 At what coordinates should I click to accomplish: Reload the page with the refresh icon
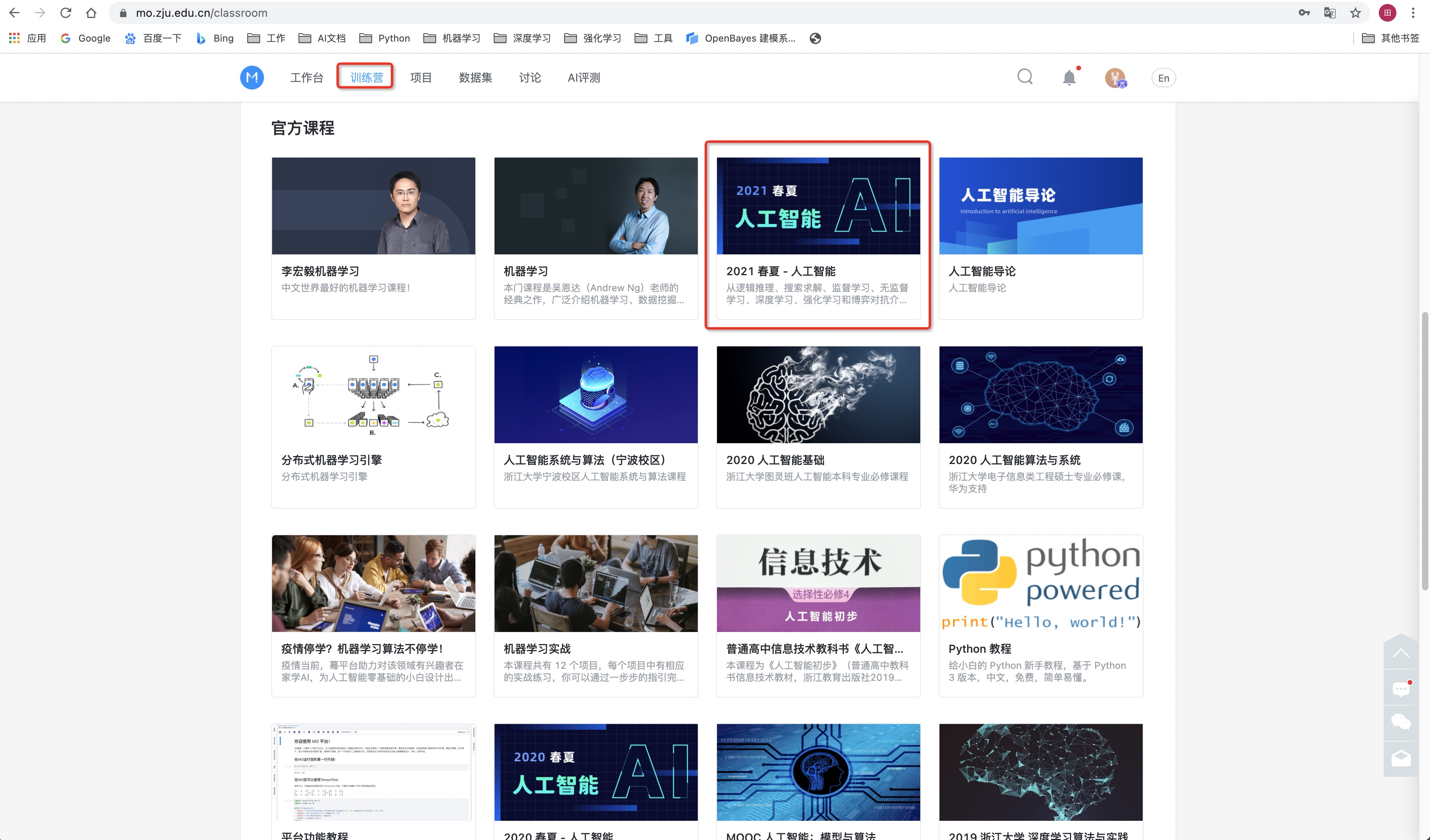coord(65,12)
